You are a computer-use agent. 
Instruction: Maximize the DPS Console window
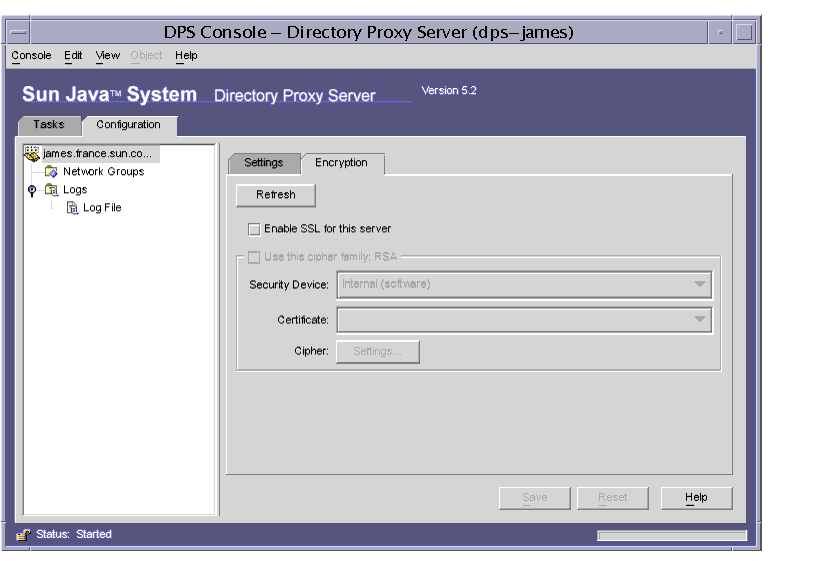pos(744,33)
